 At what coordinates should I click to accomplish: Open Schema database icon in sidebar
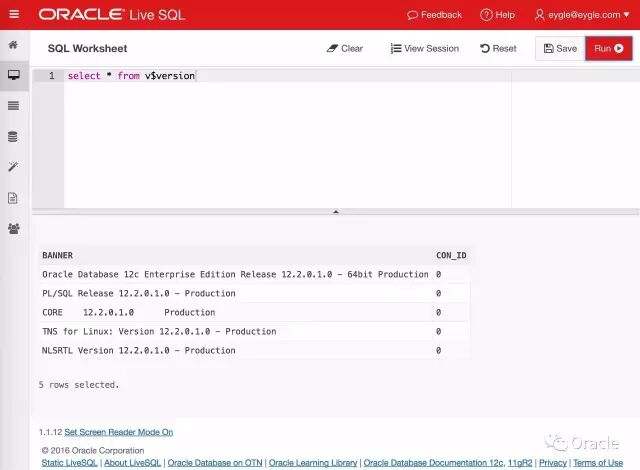[x=13, y=137]
